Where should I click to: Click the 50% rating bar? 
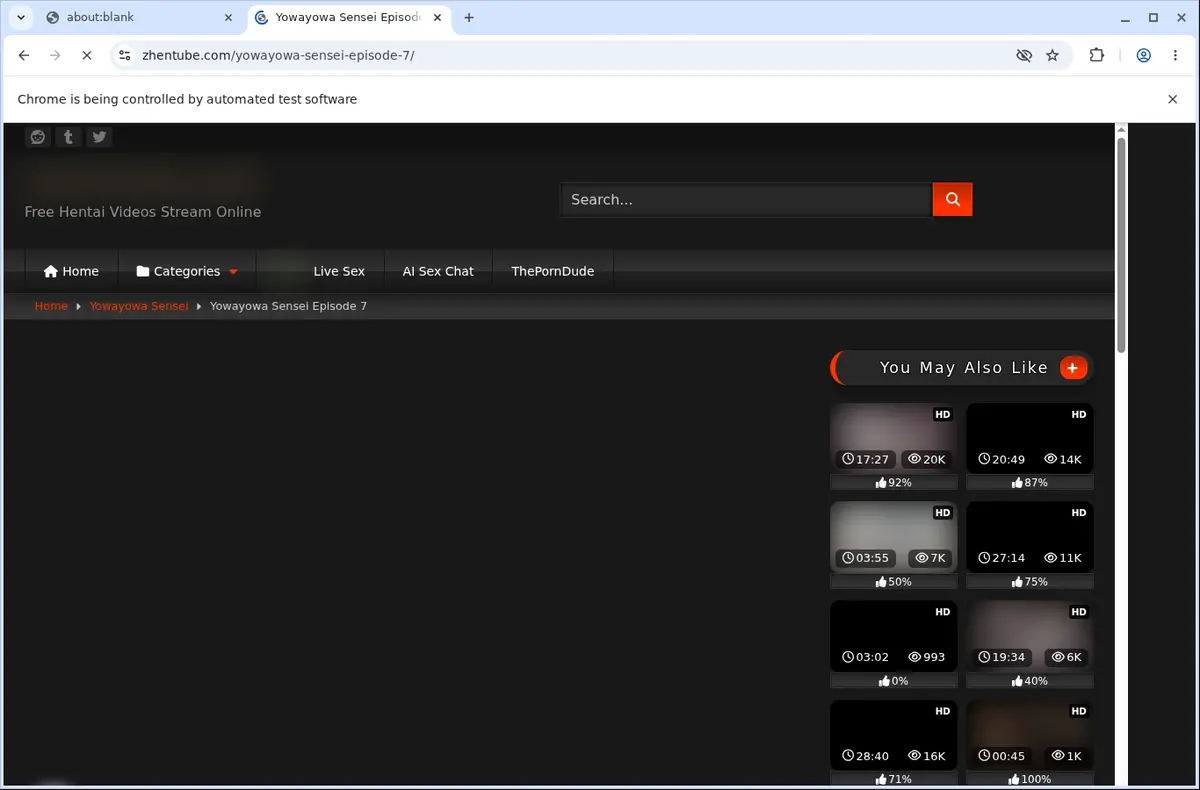893,581
